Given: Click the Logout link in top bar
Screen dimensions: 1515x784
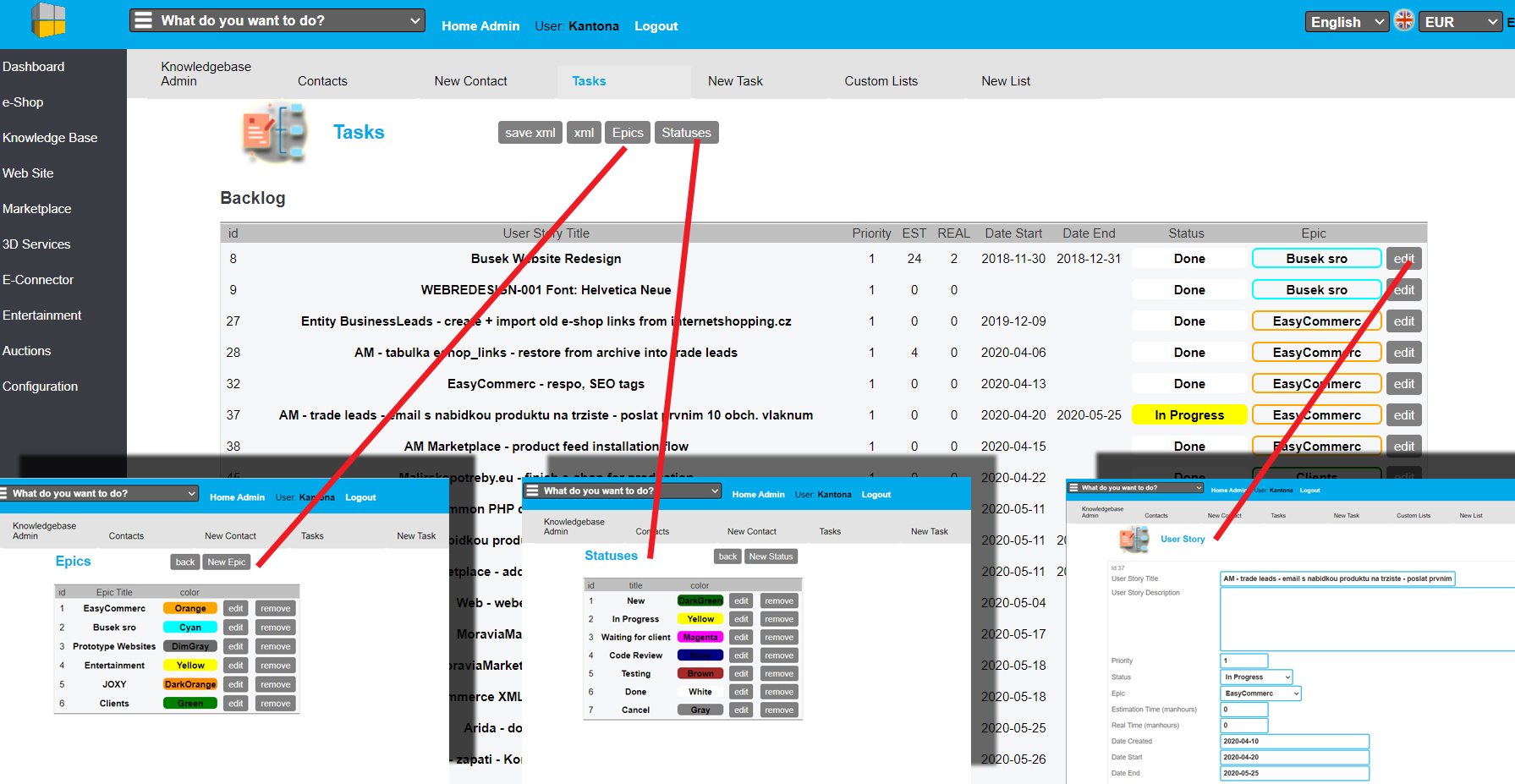Looking at the screenshot, I should (x=656, y=26).
